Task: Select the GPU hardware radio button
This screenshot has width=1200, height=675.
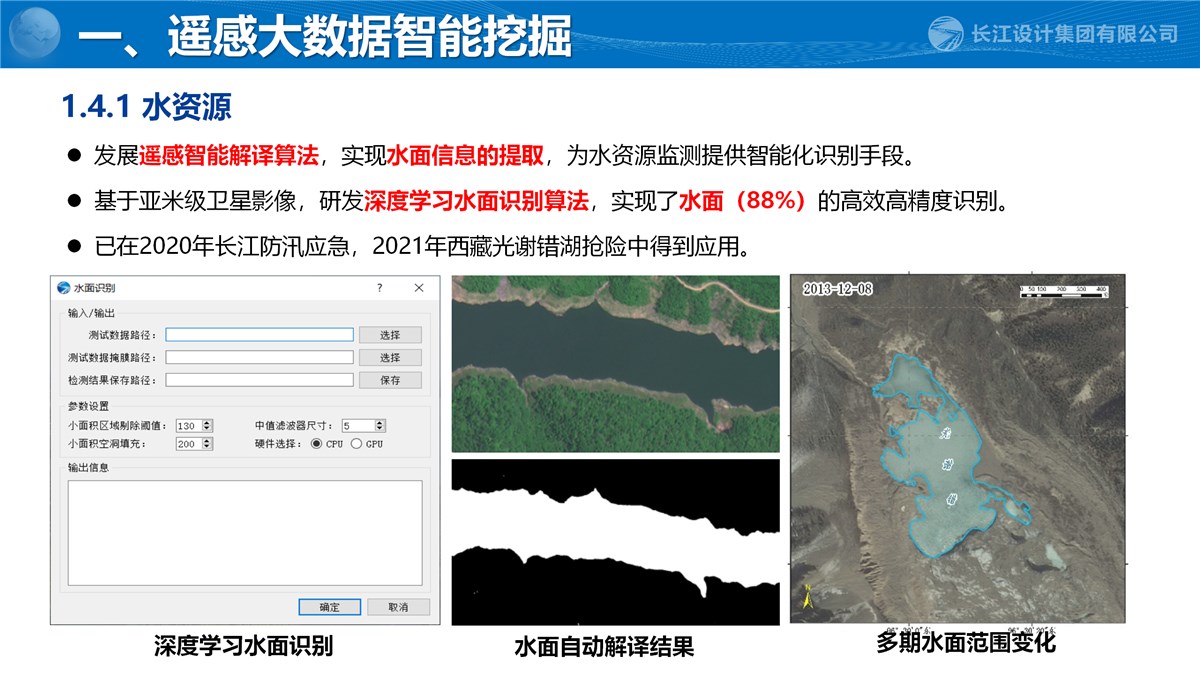Action: pos(356,443)
